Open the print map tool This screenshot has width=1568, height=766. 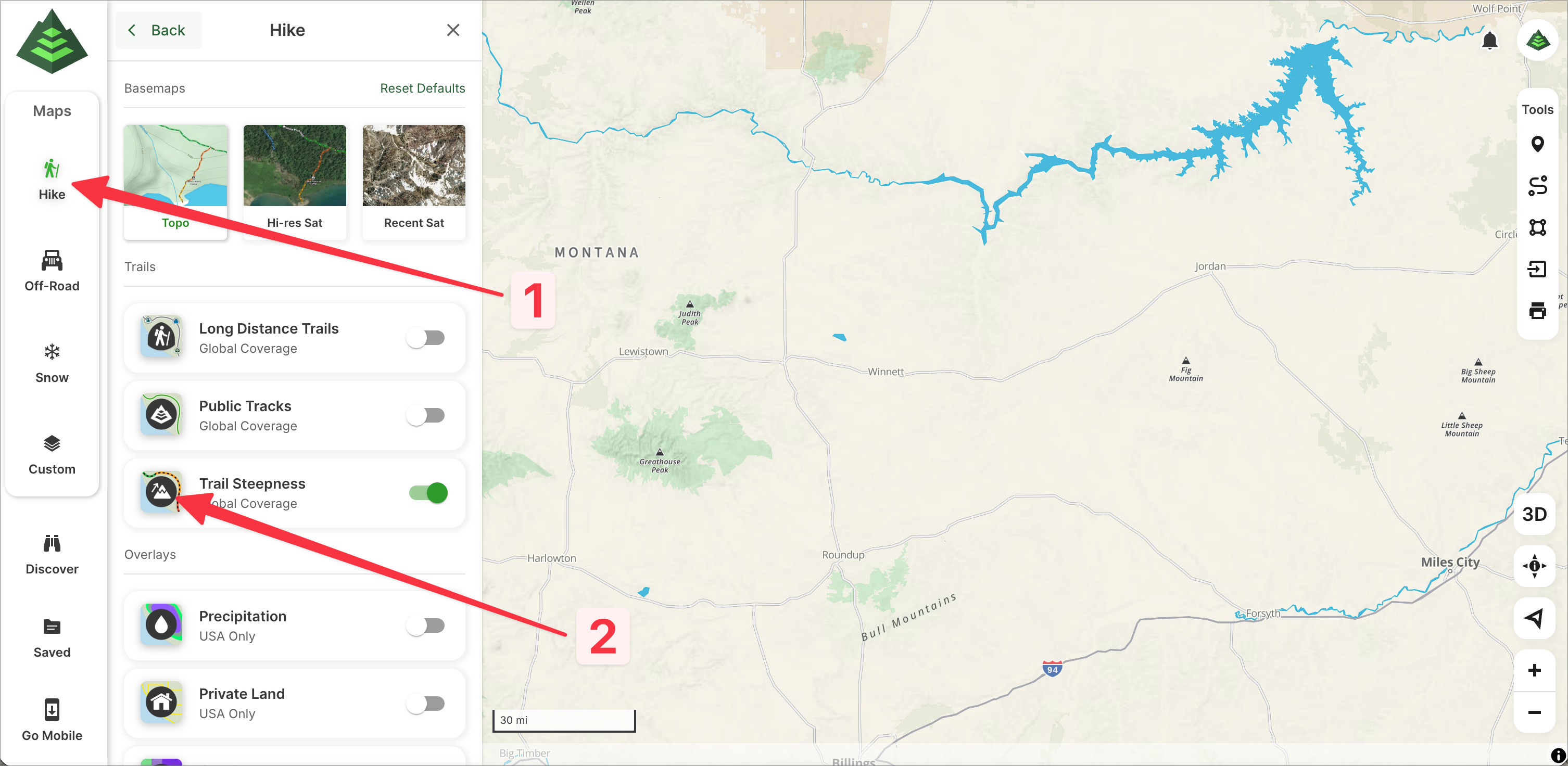1537,310
